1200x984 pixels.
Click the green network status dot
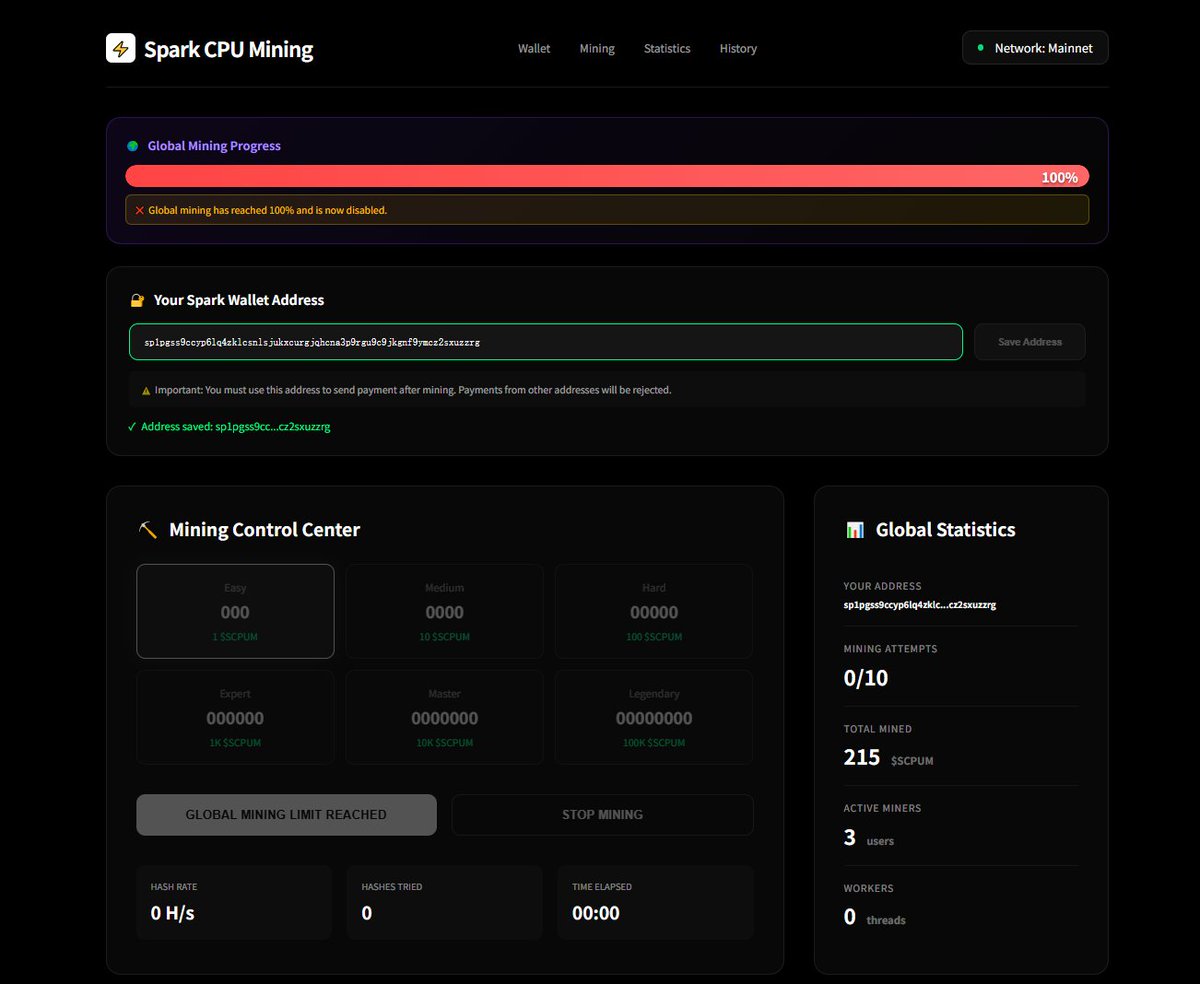click(980, 48)
